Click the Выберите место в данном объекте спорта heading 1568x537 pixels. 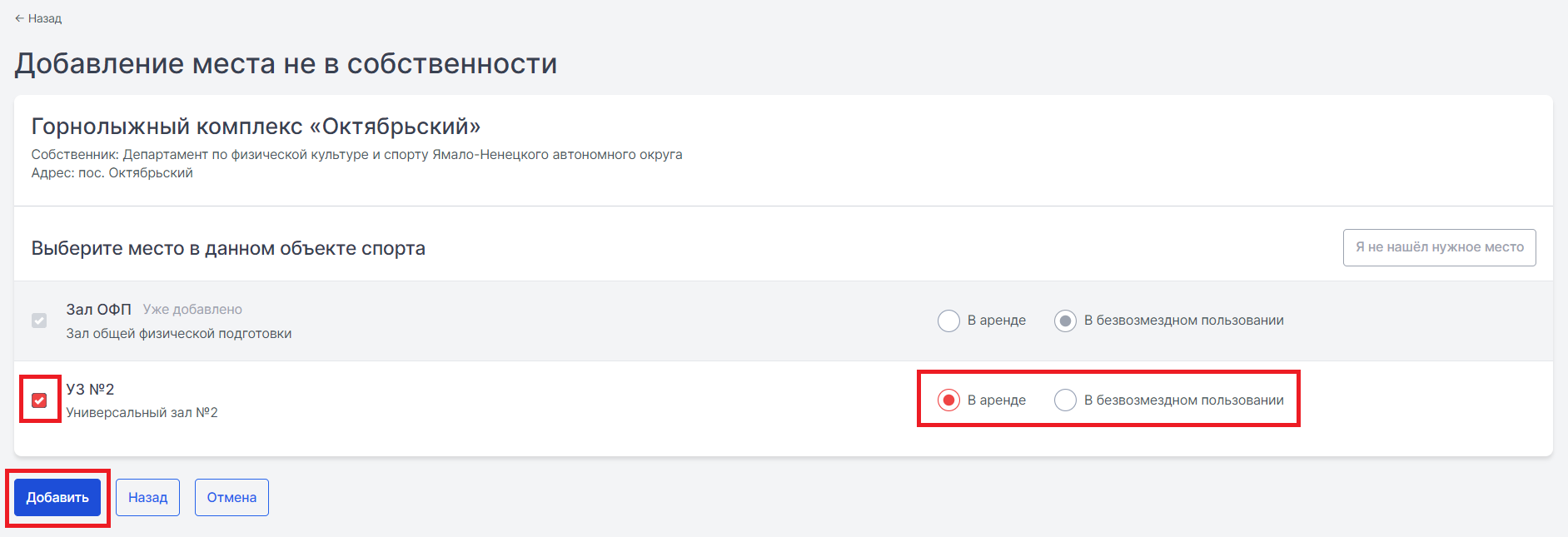pos(228,248)
